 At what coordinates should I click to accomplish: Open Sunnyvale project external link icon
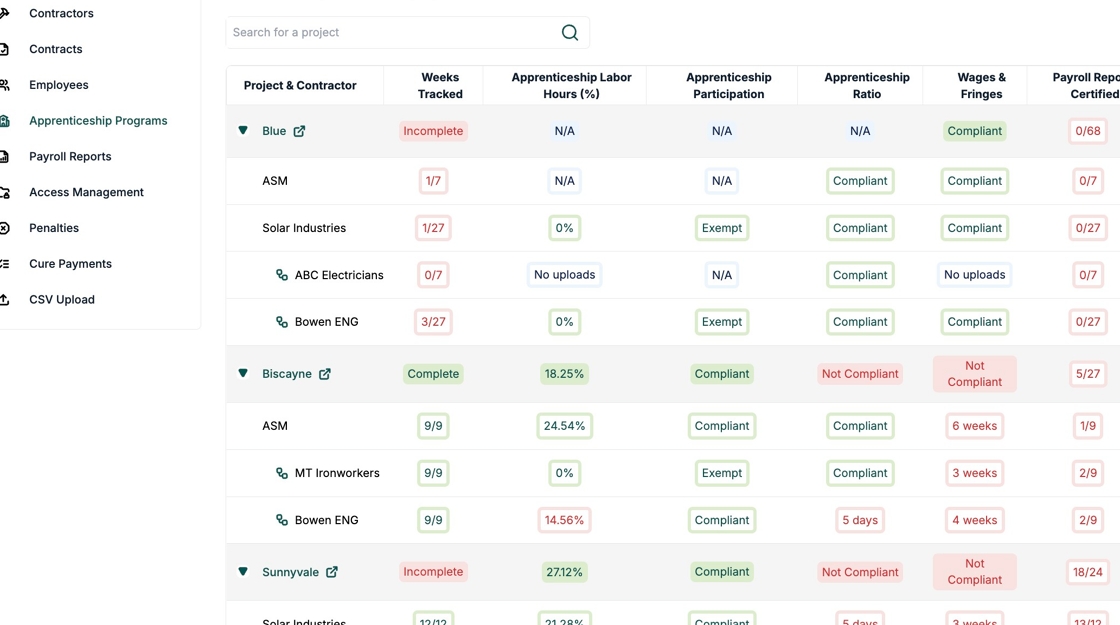[x=332, y=572]
